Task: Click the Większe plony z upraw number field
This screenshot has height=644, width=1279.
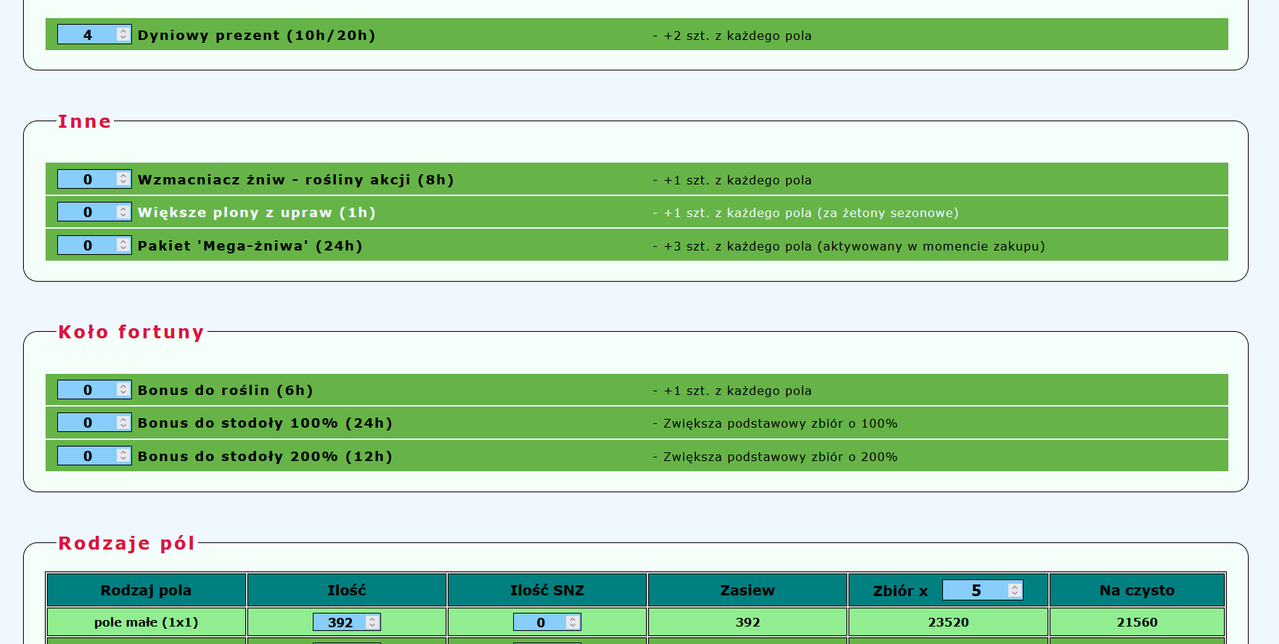Action: pos(94,212)
